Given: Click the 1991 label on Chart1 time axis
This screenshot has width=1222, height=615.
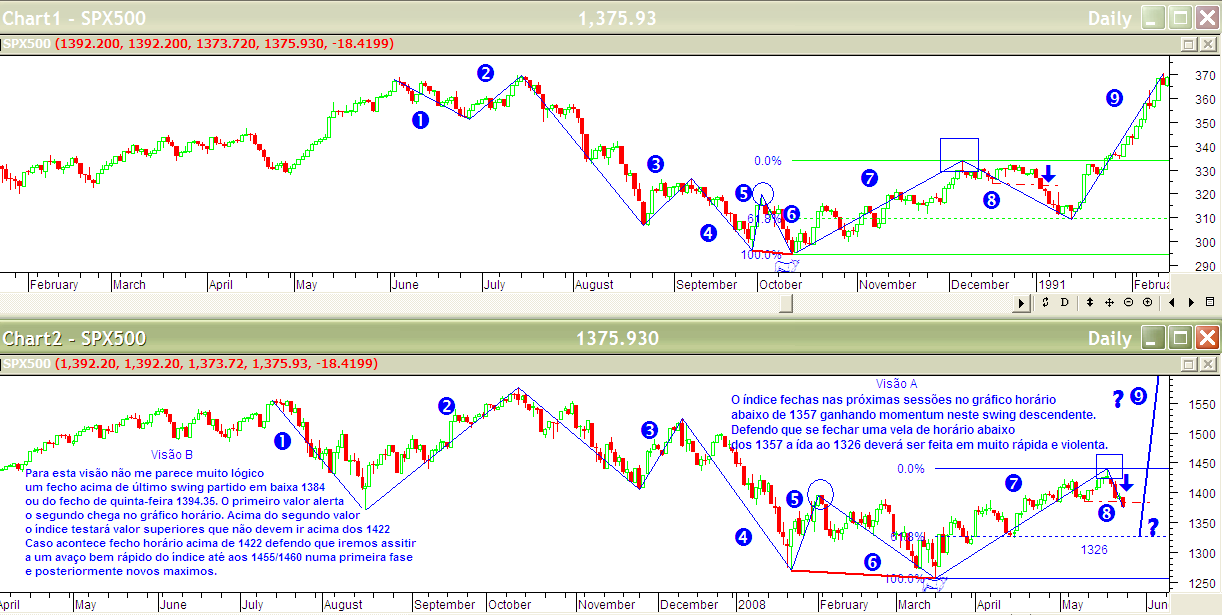Looking at the screenshot, I should click(1051, 285).
